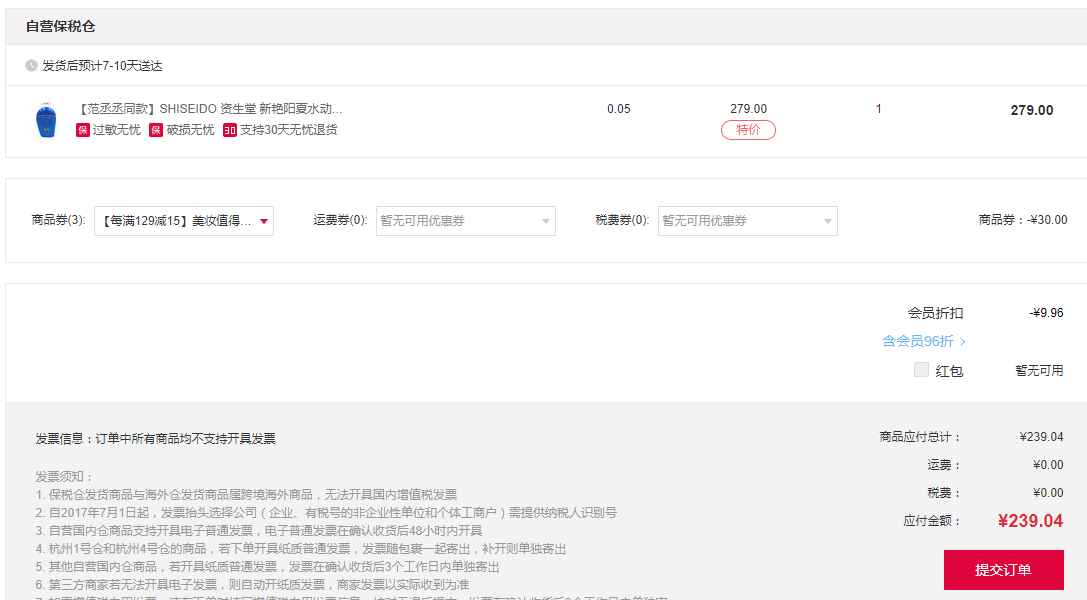Tick the 红包 red packet checkbox
This screenshot has width=1087, height=600.
921,369
